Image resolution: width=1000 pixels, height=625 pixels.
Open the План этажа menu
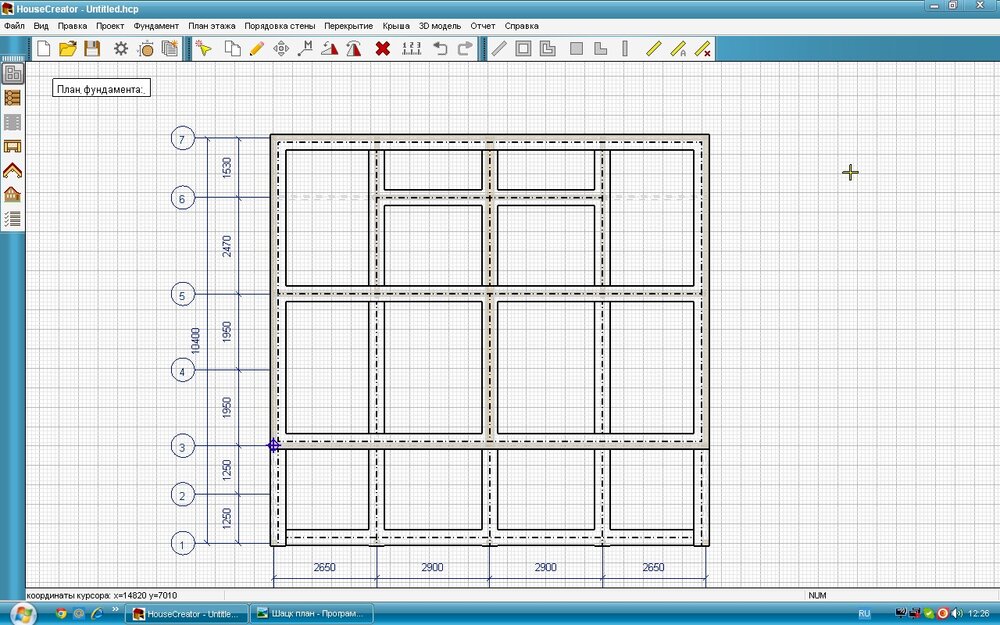click(212, 26)
